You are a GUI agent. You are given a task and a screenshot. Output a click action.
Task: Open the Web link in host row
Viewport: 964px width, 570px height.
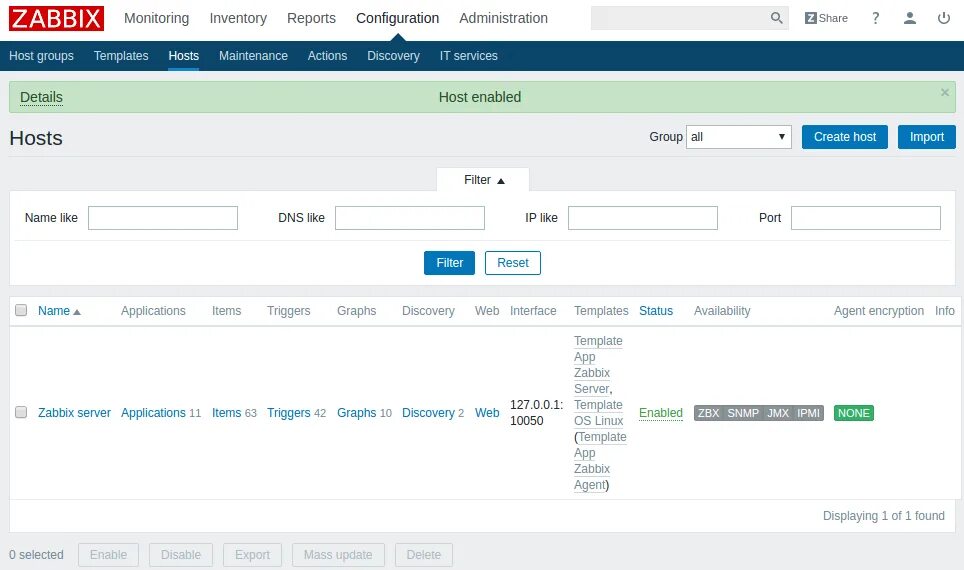coord(487,413)
